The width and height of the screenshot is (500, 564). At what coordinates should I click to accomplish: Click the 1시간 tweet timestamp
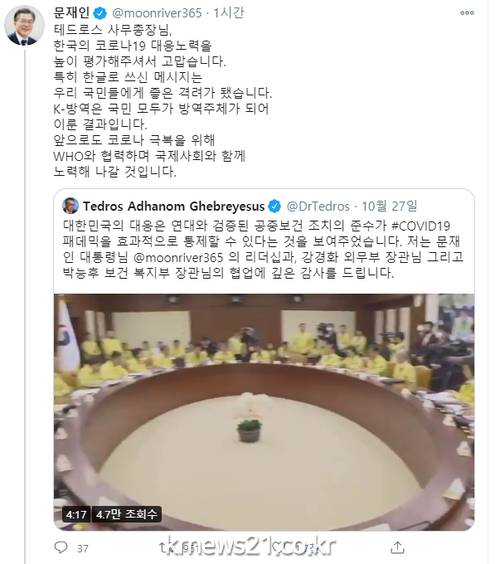click(x=229, y=13)
